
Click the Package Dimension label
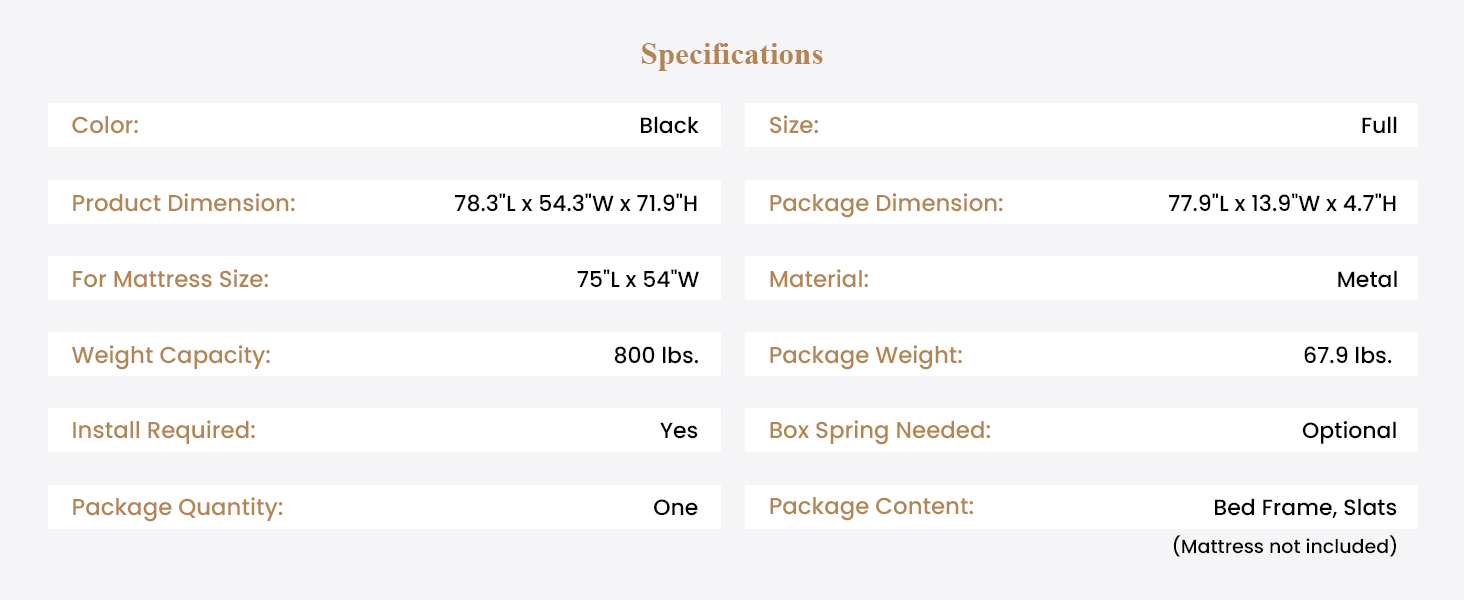[886, 203]
